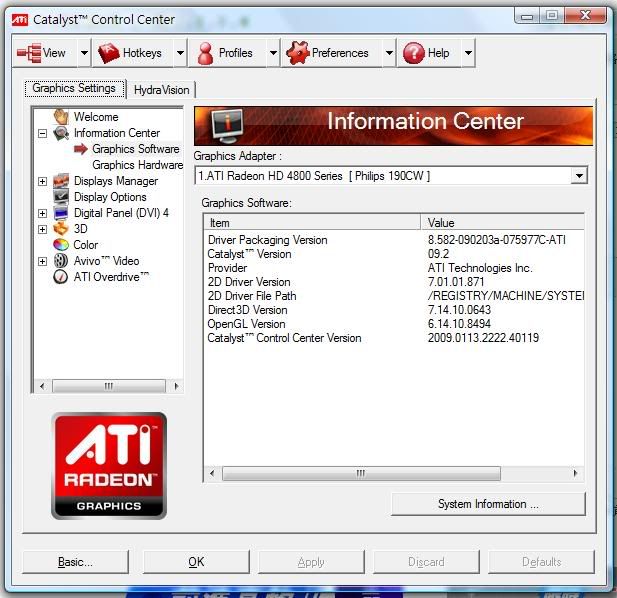Expand the Displays Manager tree node

[x=42, y=181]
